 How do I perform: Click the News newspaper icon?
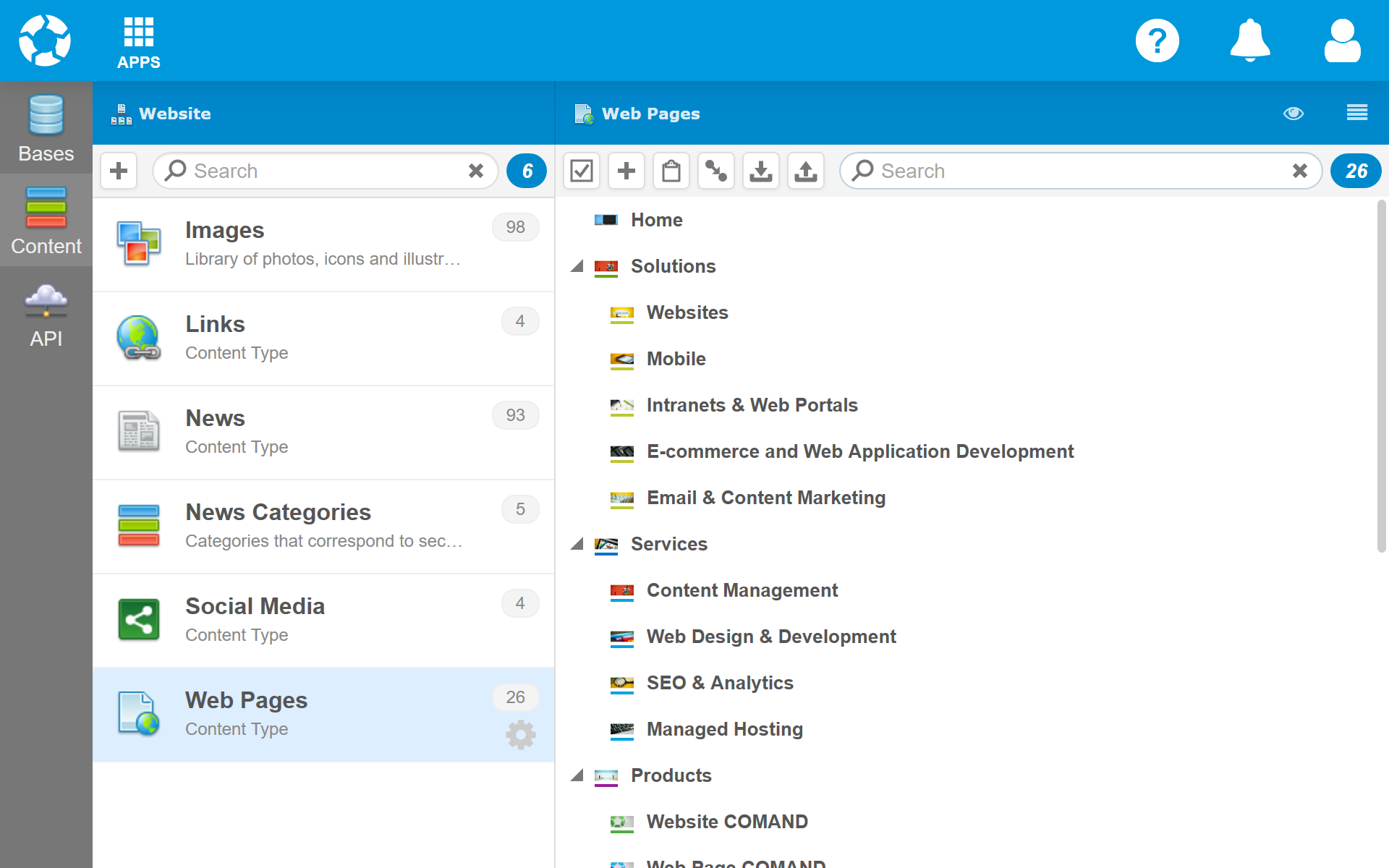click(139, 431)
